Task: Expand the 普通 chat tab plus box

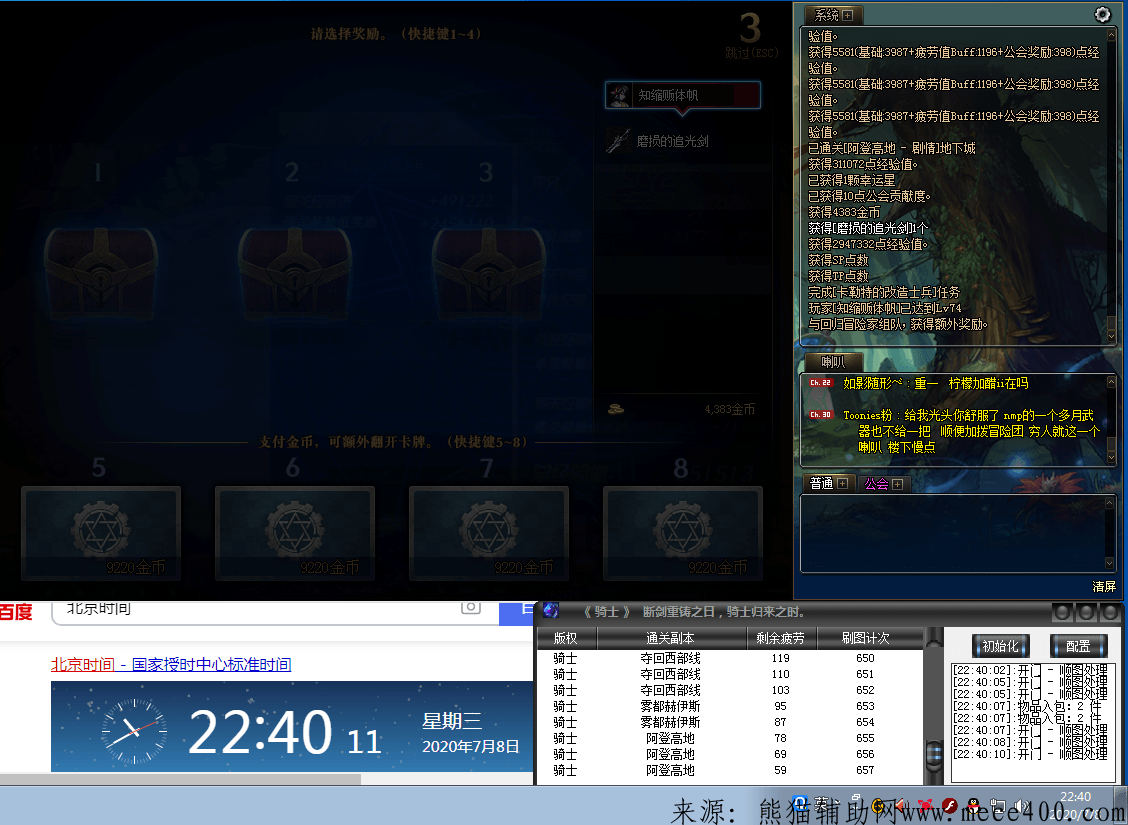Action: 842,483
